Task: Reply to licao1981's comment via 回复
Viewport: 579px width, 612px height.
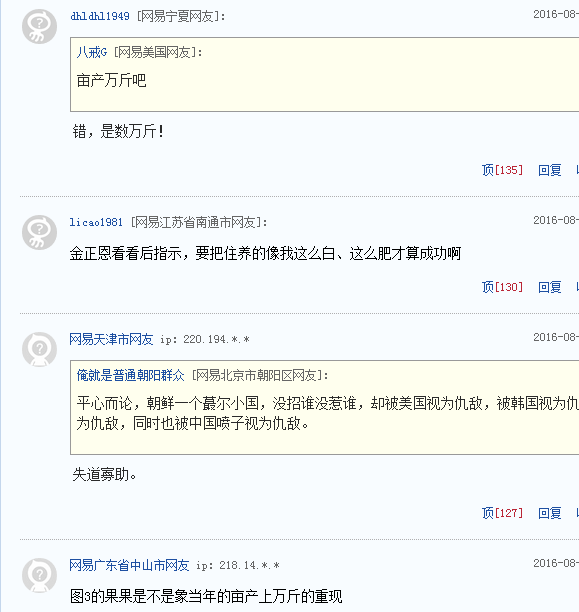Action: [550, 287]
